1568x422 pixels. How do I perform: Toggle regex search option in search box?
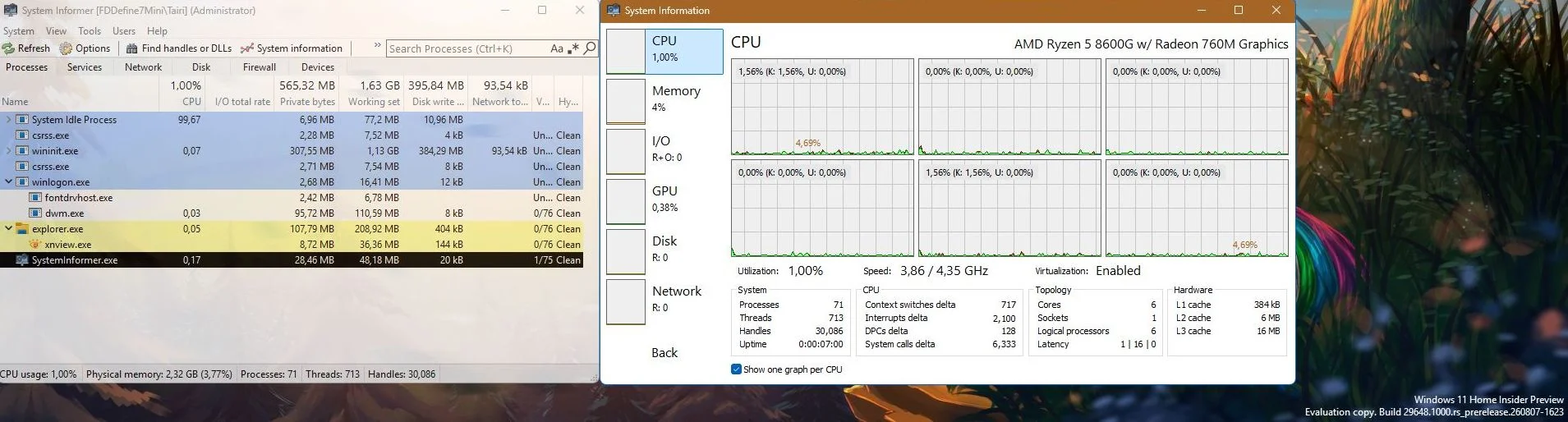click(x=573, y=48)
